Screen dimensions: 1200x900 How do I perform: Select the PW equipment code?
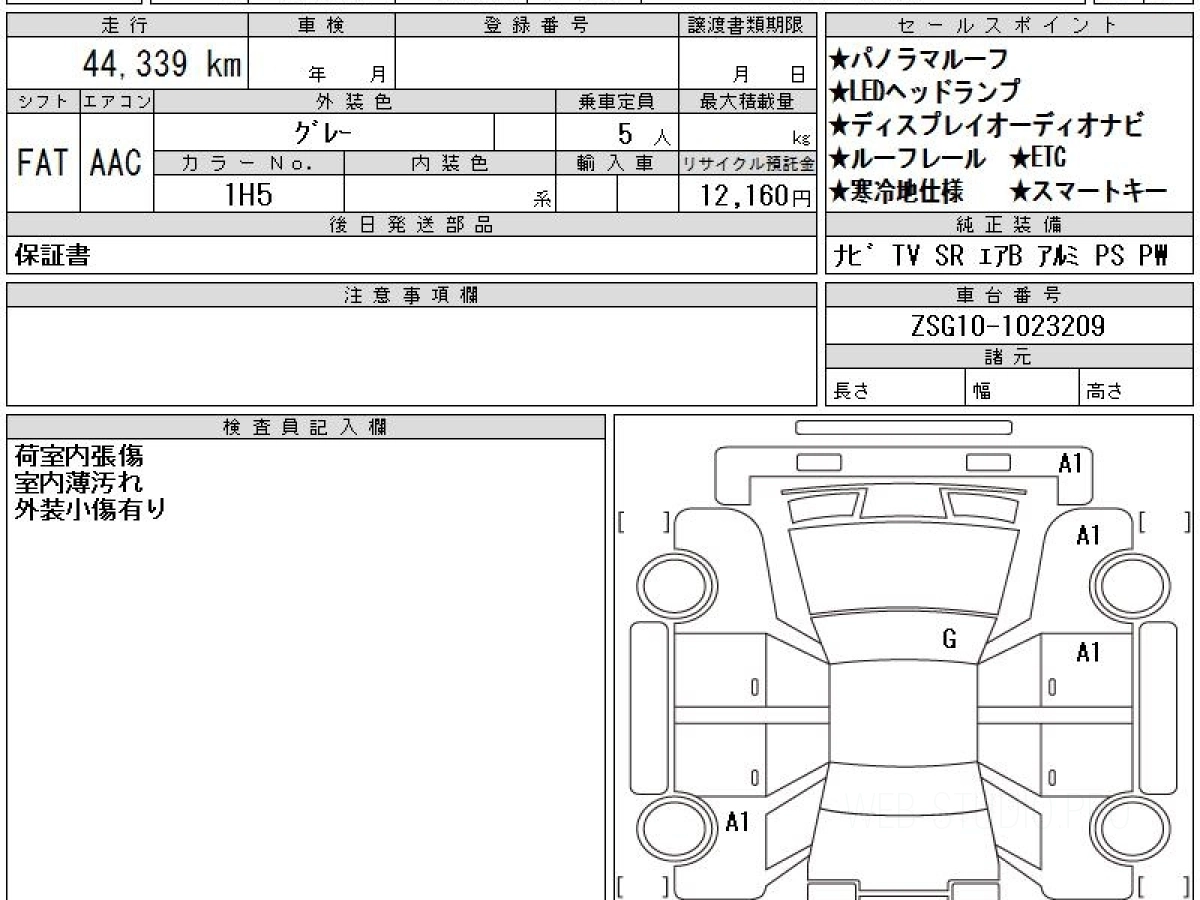(x=1153, y=255)
